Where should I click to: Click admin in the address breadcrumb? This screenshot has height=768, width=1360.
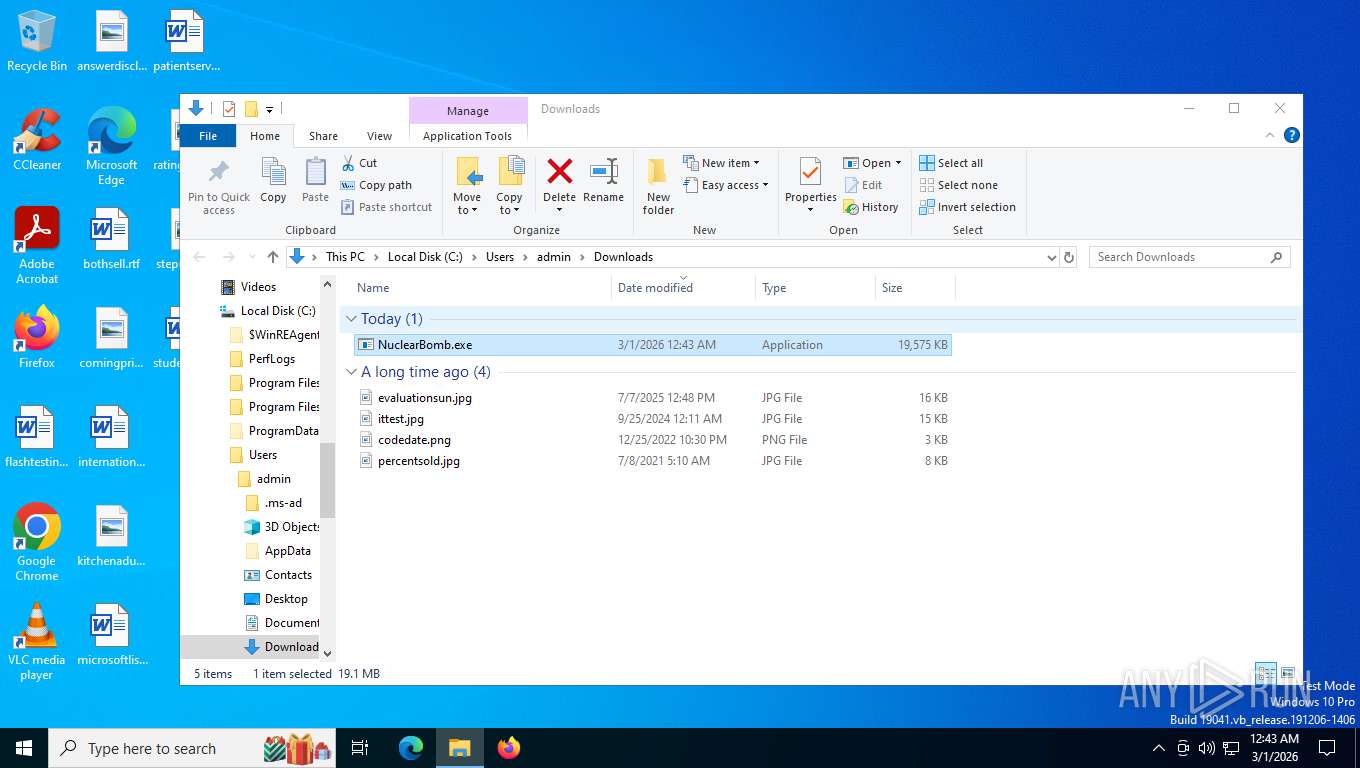(554, 257)
